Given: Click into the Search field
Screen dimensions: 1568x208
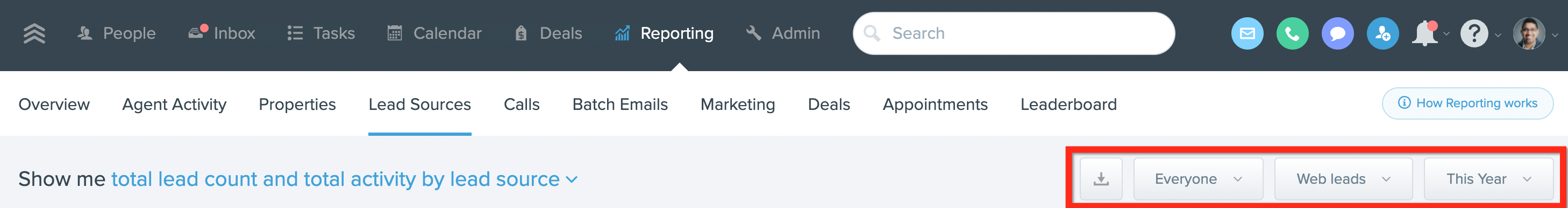Looking at the screenshot, I should [x=1013, y=33].
